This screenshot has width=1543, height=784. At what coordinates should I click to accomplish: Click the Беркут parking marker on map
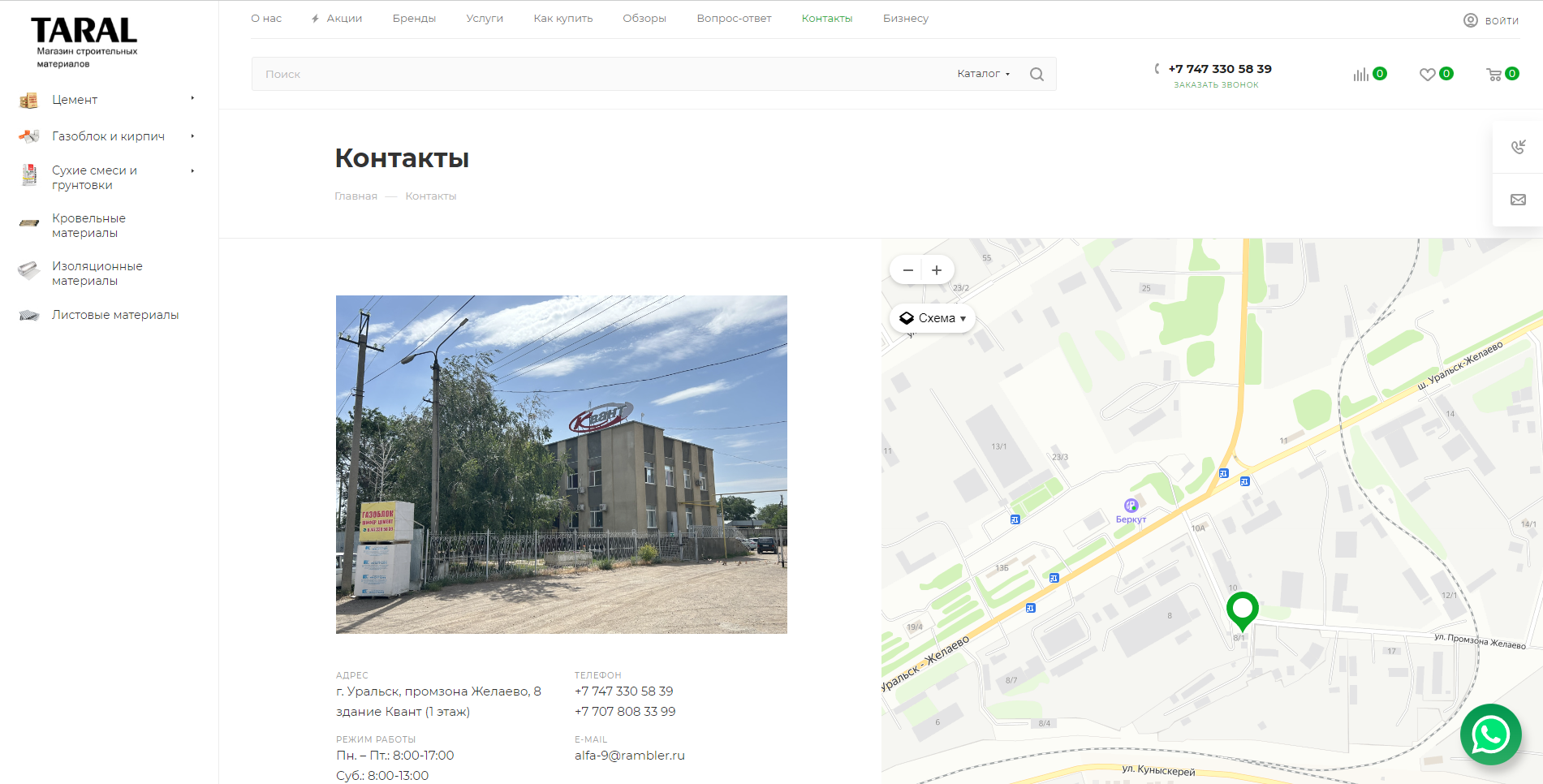[1131, 506]
